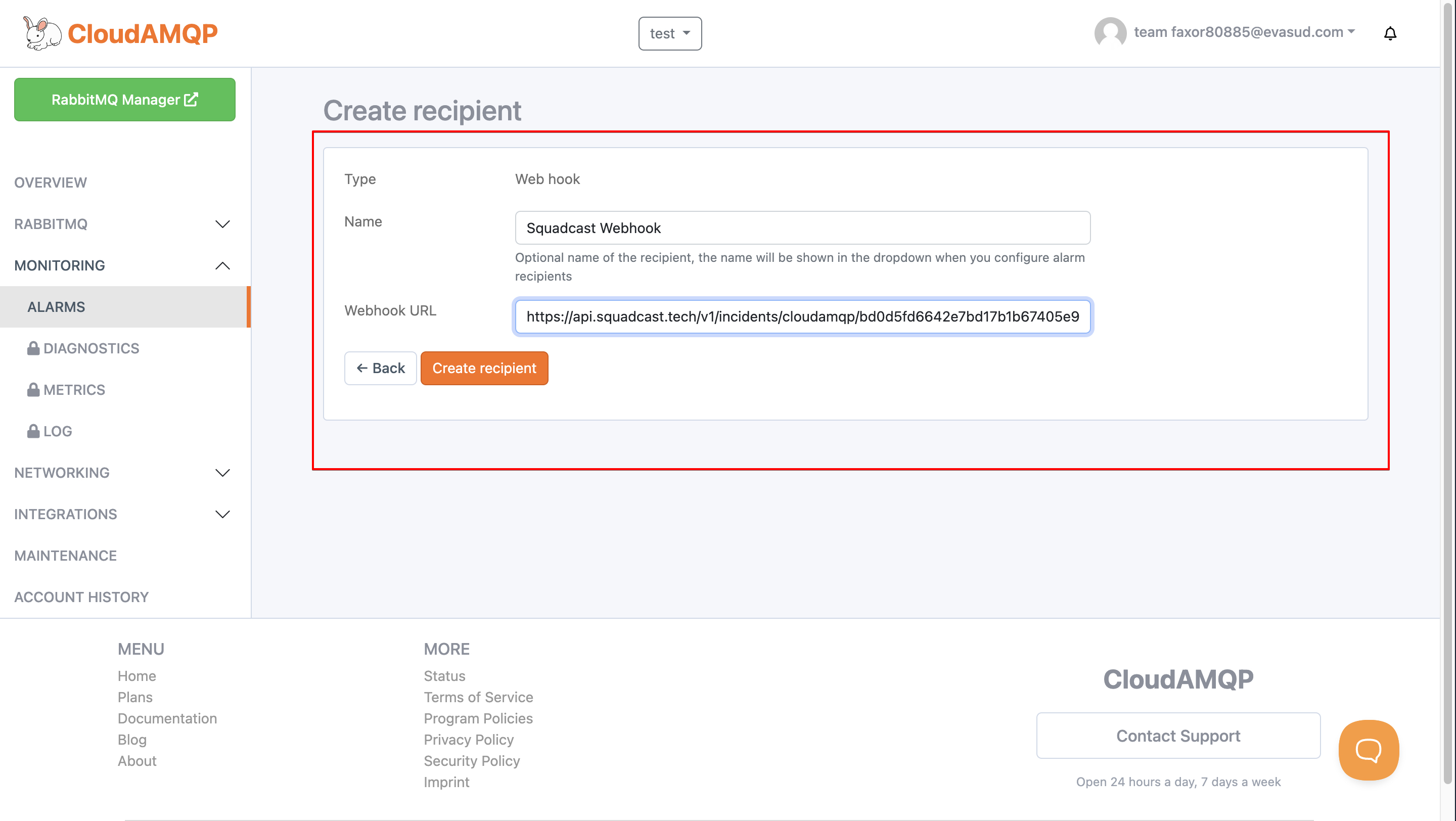Viewport: 1456px width, 821px height.
Task: Click the user avatar icon
Action: 1110,33
